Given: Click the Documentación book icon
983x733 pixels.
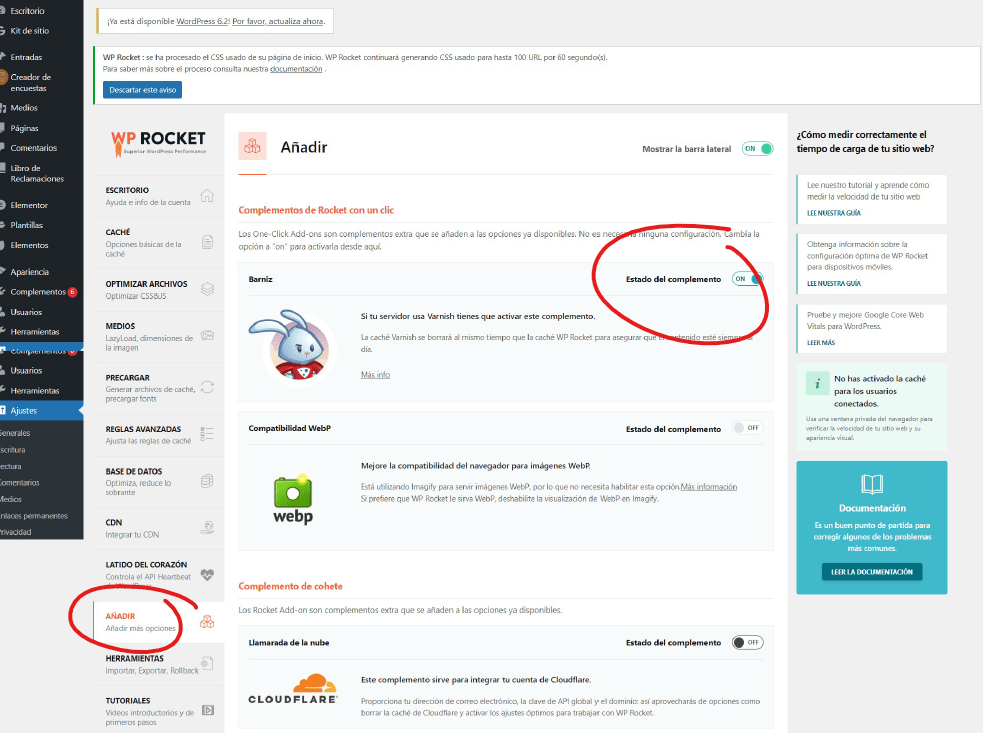Looking at the screenshot, I should click(x=872, y=484).
